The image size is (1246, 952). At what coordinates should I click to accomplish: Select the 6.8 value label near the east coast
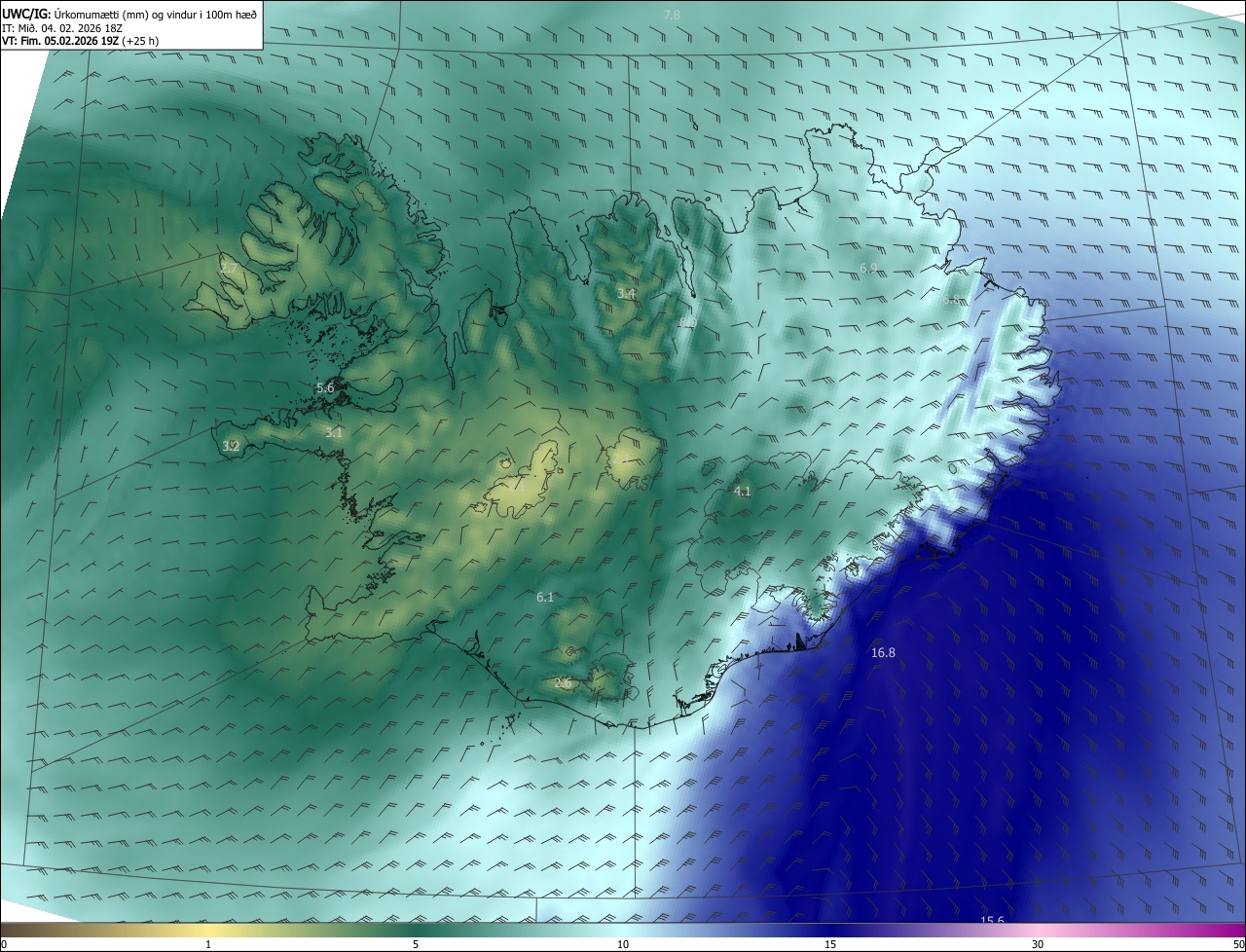click(x=951, y=301)
